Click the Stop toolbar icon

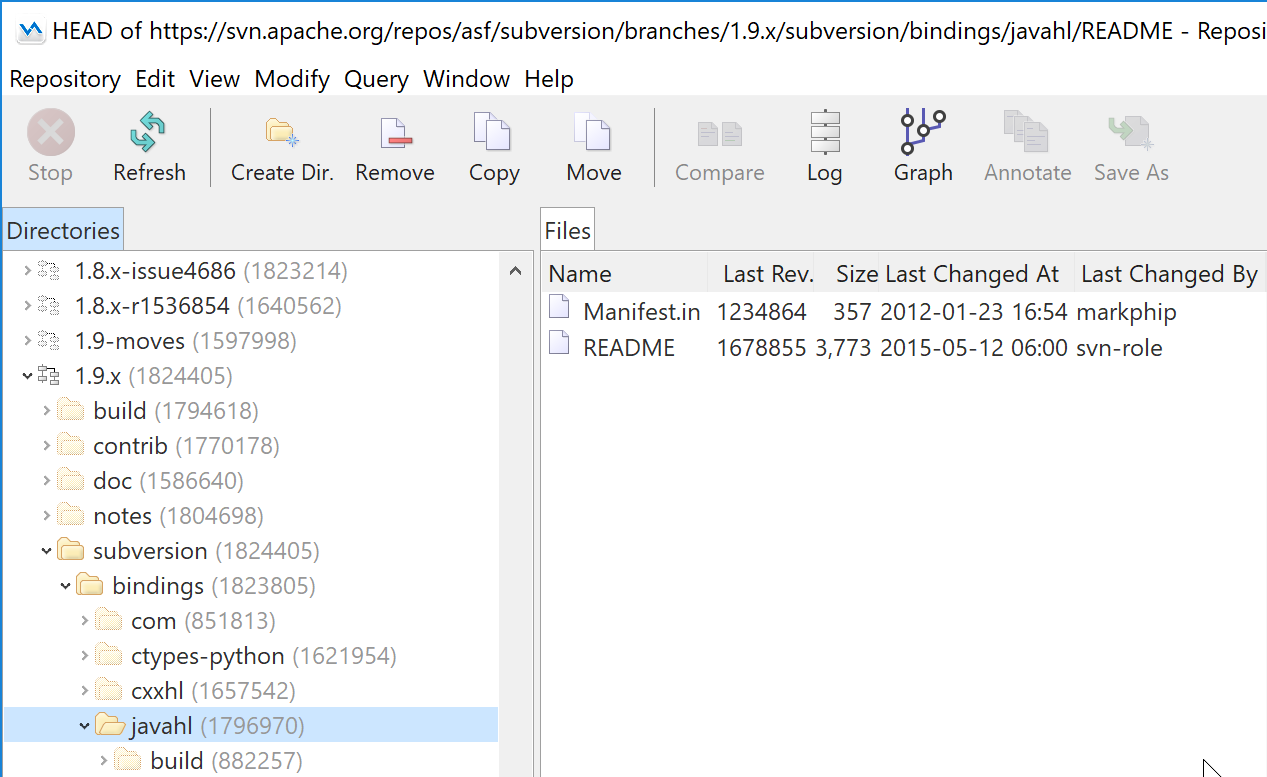click(49, 131)
